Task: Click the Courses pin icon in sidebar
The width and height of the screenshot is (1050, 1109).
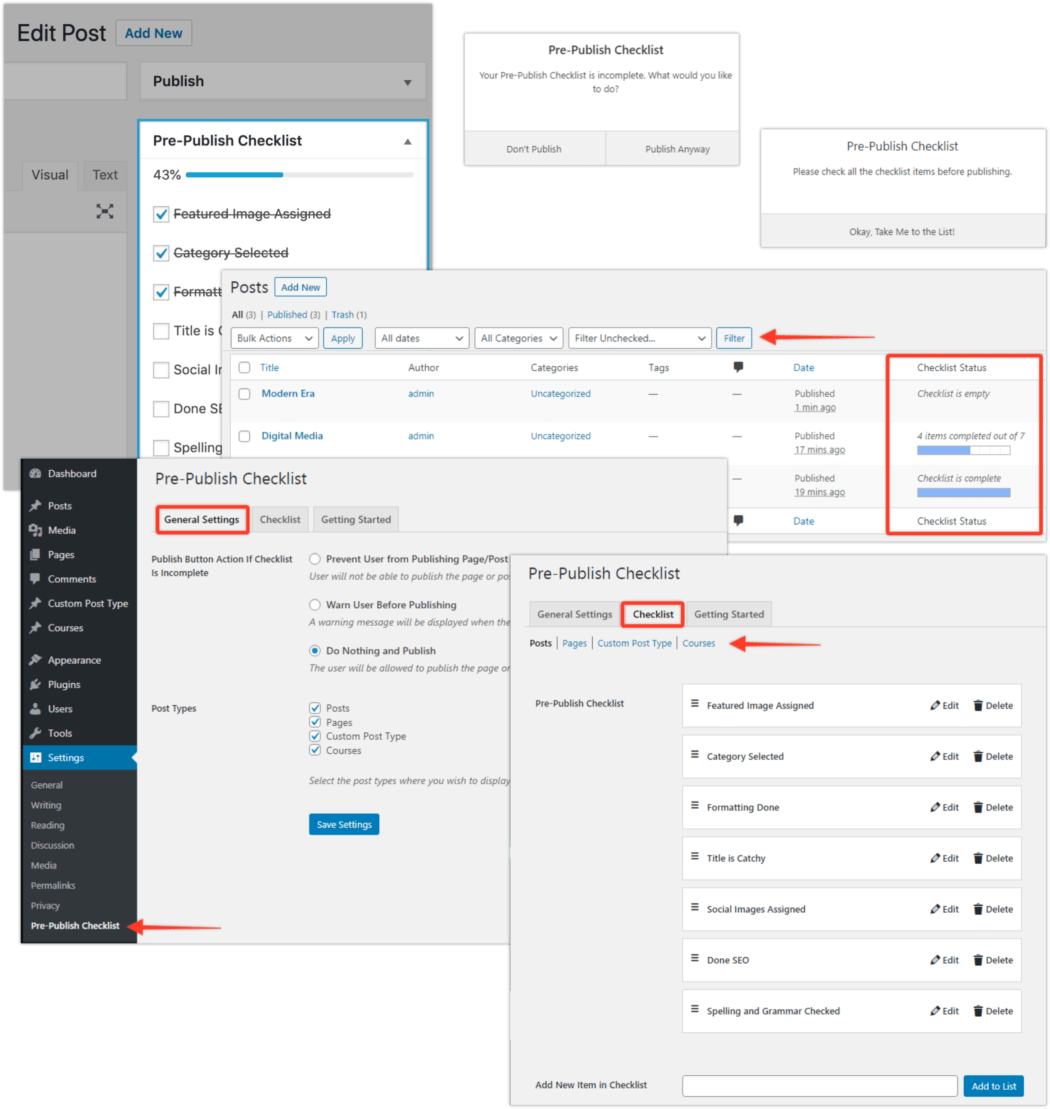Action: [x=35, y=627]
